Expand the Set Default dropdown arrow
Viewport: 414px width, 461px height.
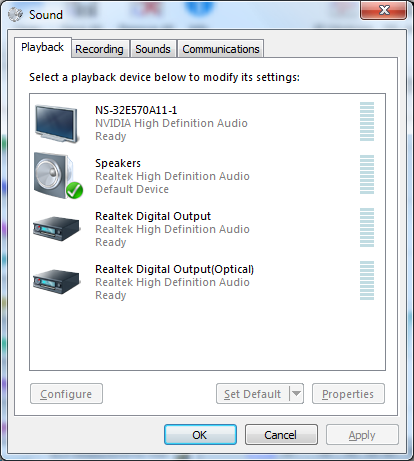(296, 394)
